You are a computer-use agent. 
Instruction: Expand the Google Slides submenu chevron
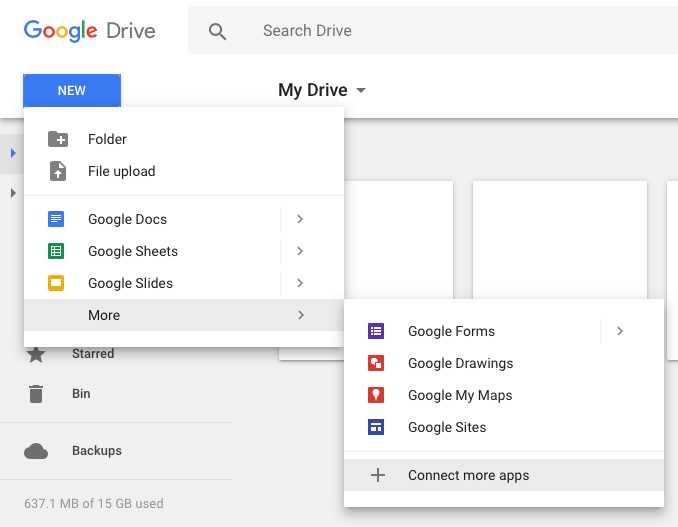[x=300, y=283]
